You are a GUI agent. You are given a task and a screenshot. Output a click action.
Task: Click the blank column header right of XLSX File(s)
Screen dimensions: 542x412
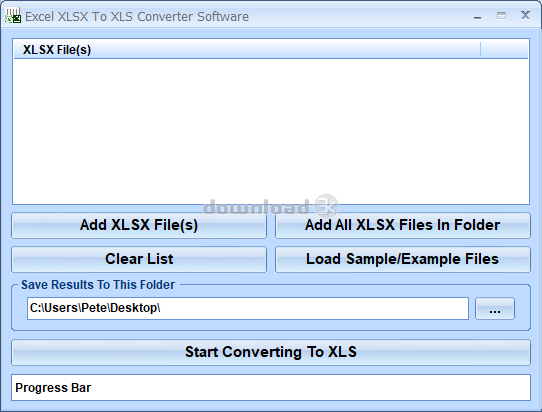[x=504, y=50]
